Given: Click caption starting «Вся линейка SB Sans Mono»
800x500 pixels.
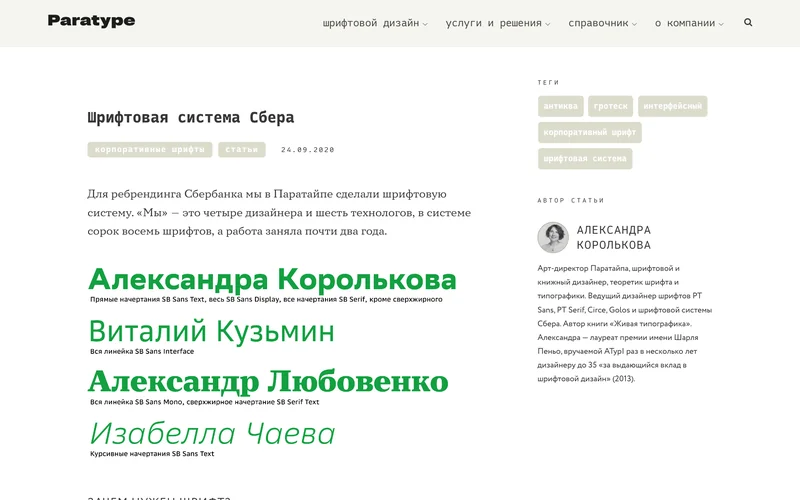Looking at the screenshot, I should tap(205, 402).
